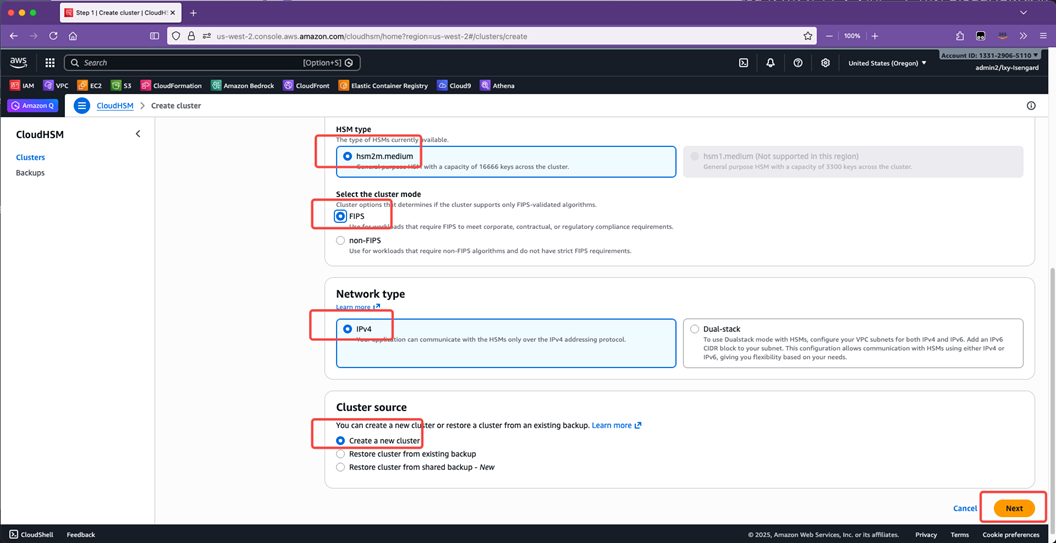Viewport: 1056px width, 543px height.
Task: Toggle the hamburger navigation menu button
Action: [82, 106]
